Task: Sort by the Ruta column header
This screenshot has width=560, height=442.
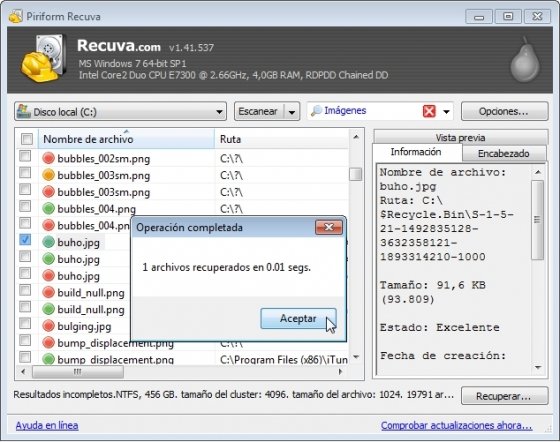Action: [281, 139]
